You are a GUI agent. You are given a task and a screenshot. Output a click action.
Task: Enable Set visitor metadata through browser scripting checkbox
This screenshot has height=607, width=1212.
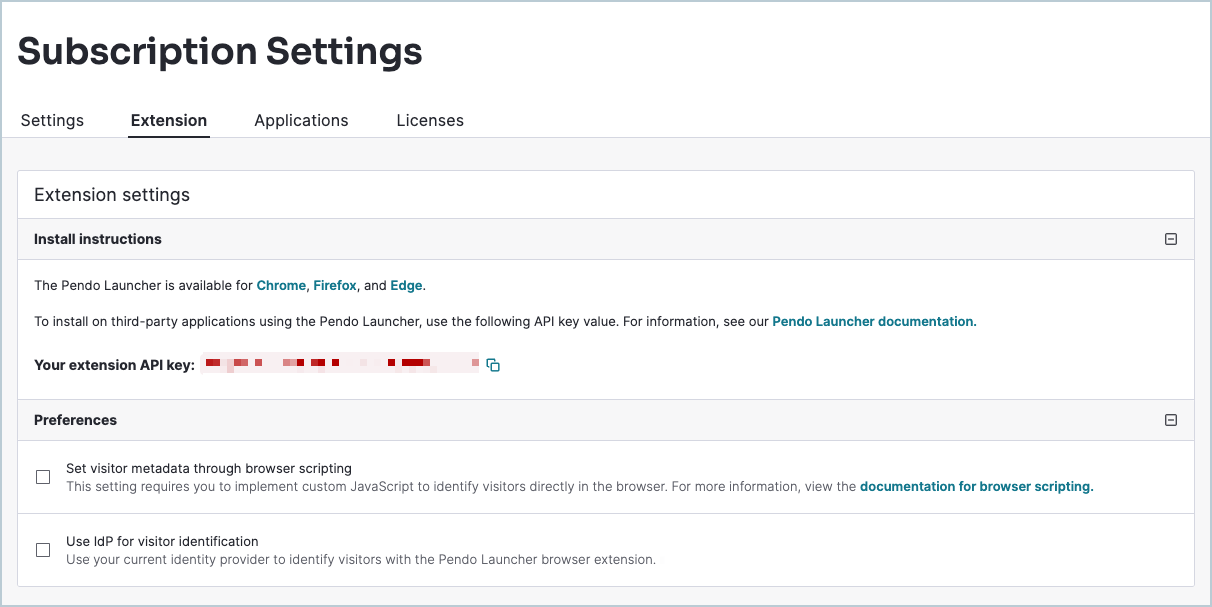click(43, 478)
